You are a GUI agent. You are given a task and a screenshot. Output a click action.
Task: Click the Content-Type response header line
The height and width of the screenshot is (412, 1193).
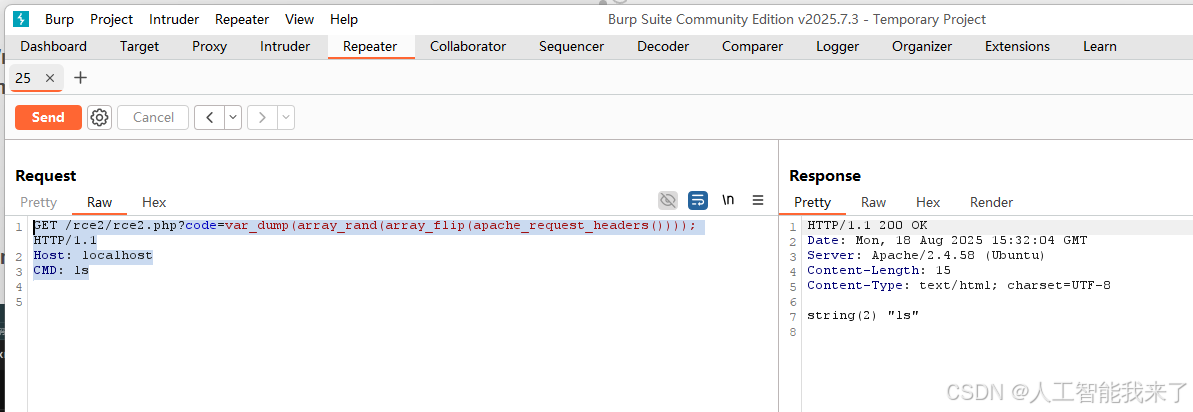point(959,286)
